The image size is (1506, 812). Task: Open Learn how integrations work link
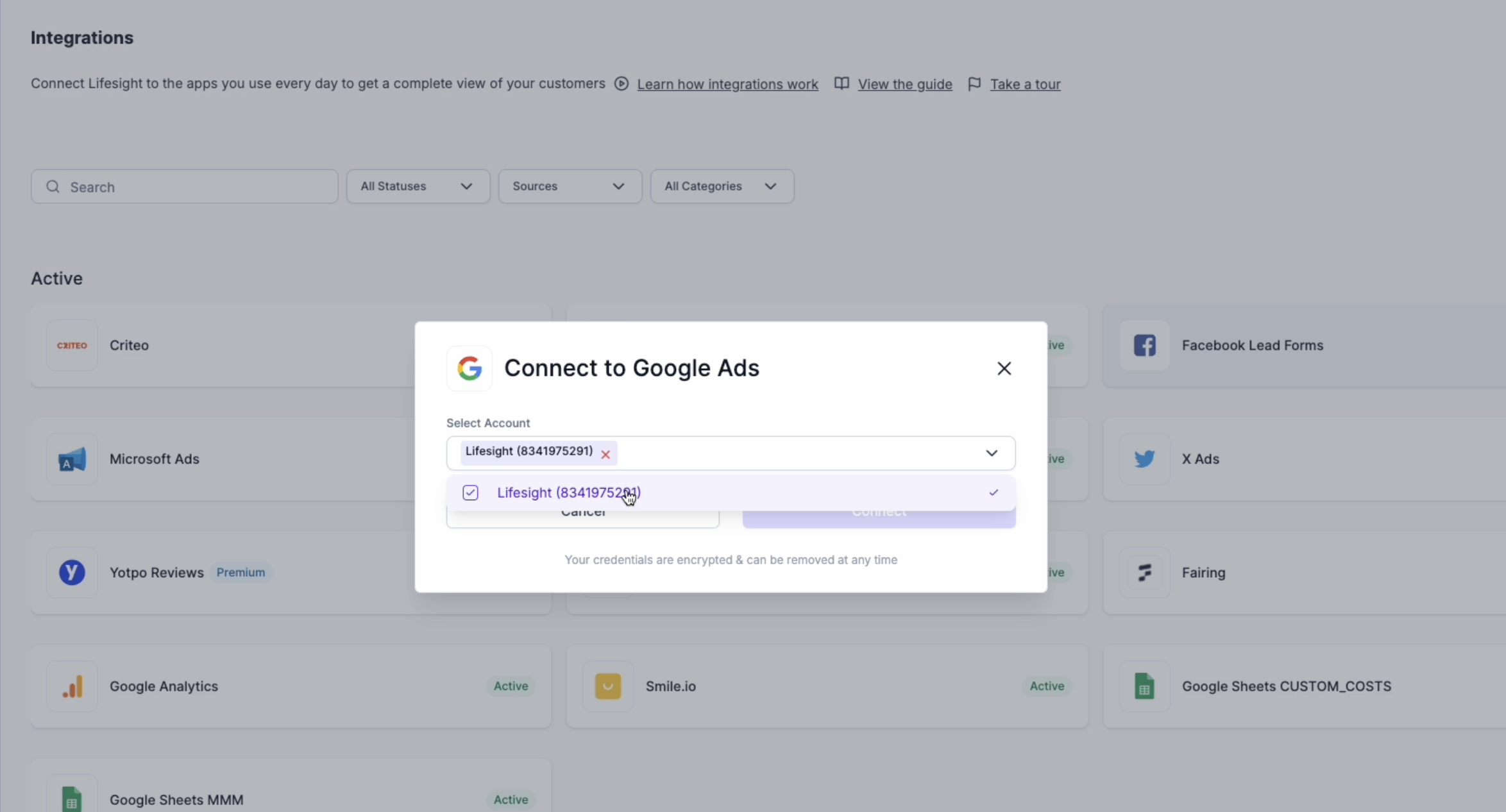click(727, 84)
